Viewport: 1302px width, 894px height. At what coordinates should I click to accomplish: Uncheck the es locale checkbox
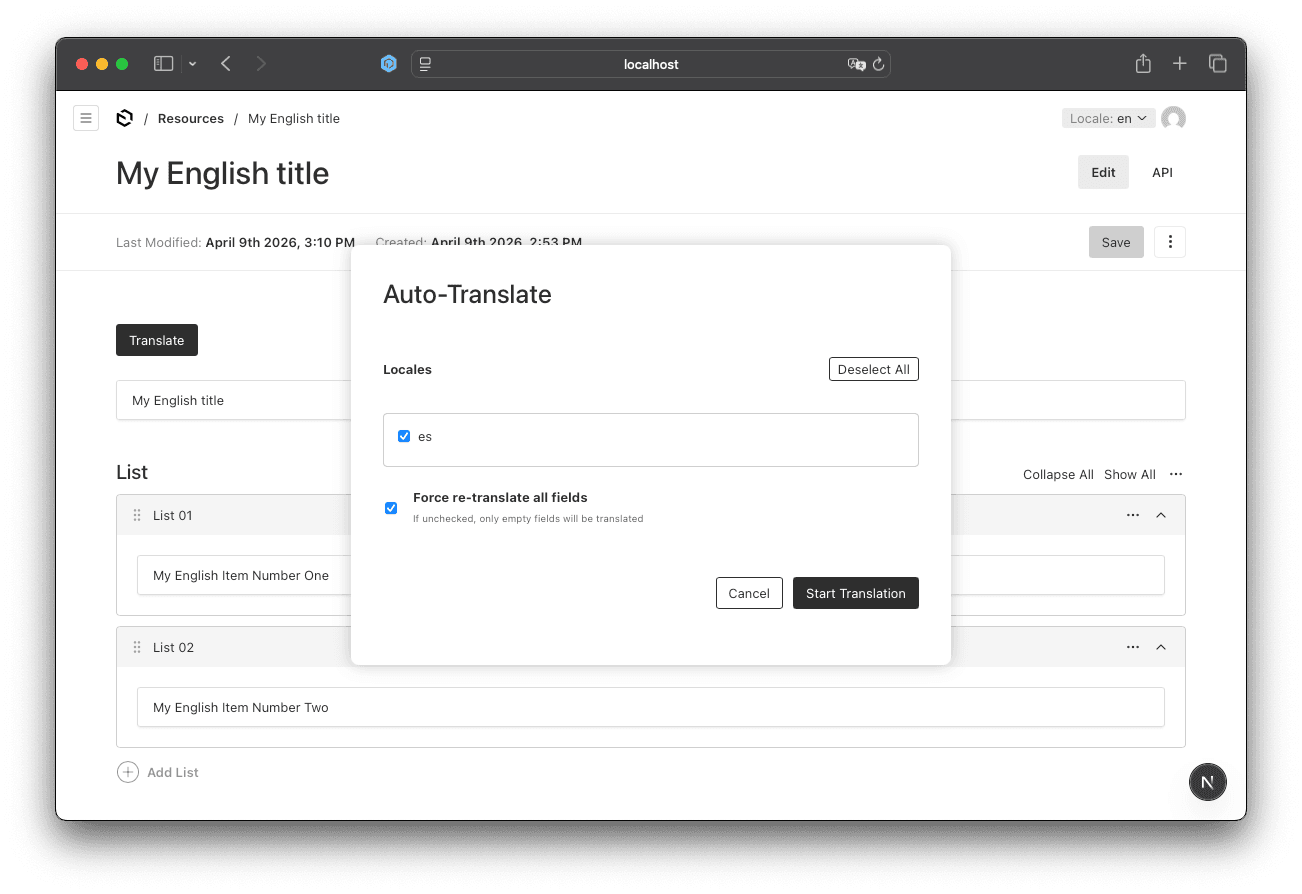click(404, 436)
